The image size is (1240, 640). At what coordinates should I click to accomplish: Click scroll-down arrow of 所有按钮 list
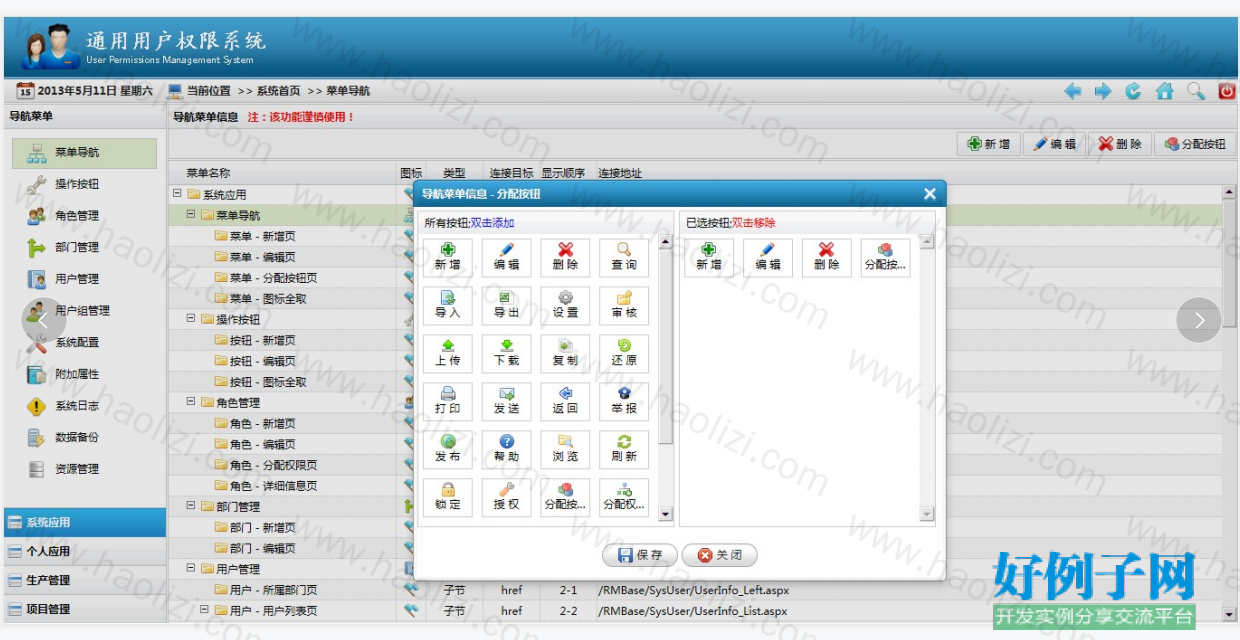[666, 514]
